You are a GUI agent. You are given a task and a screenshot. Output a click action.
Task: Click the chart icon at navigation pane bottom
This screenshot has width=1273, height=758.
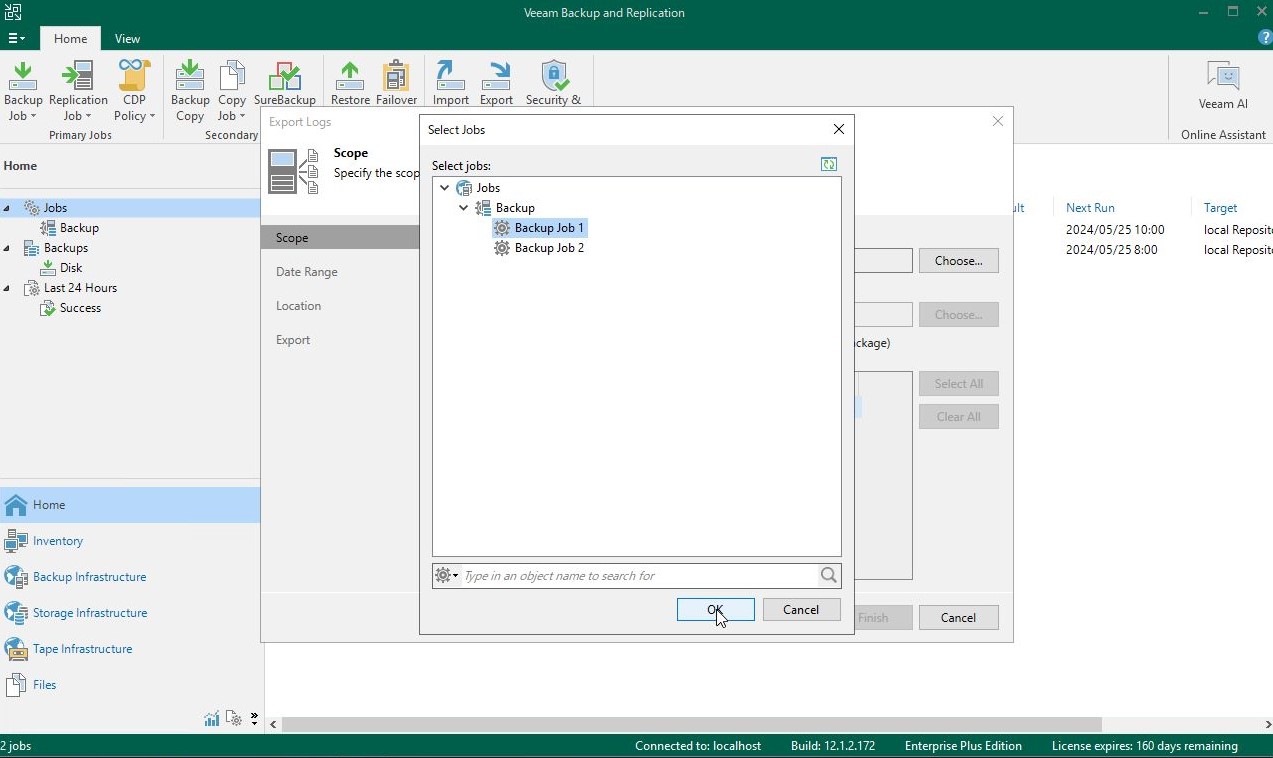click(212, 718)
